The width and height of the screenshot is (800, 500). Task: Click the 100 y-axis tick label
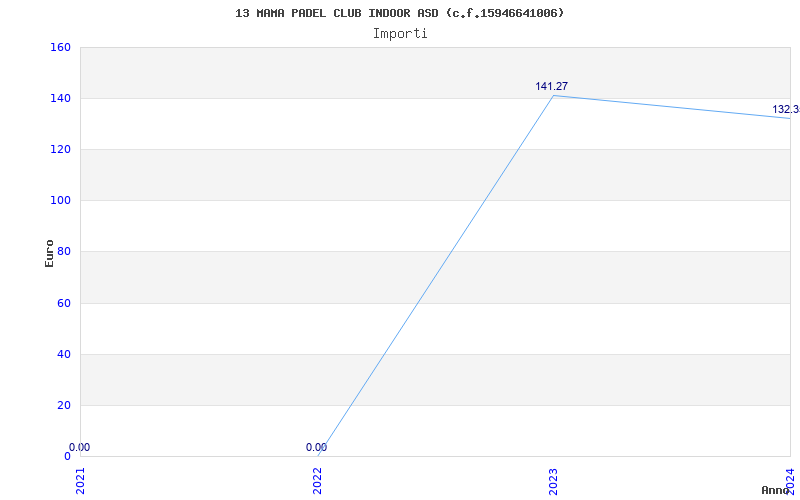(x=60, y=201)
